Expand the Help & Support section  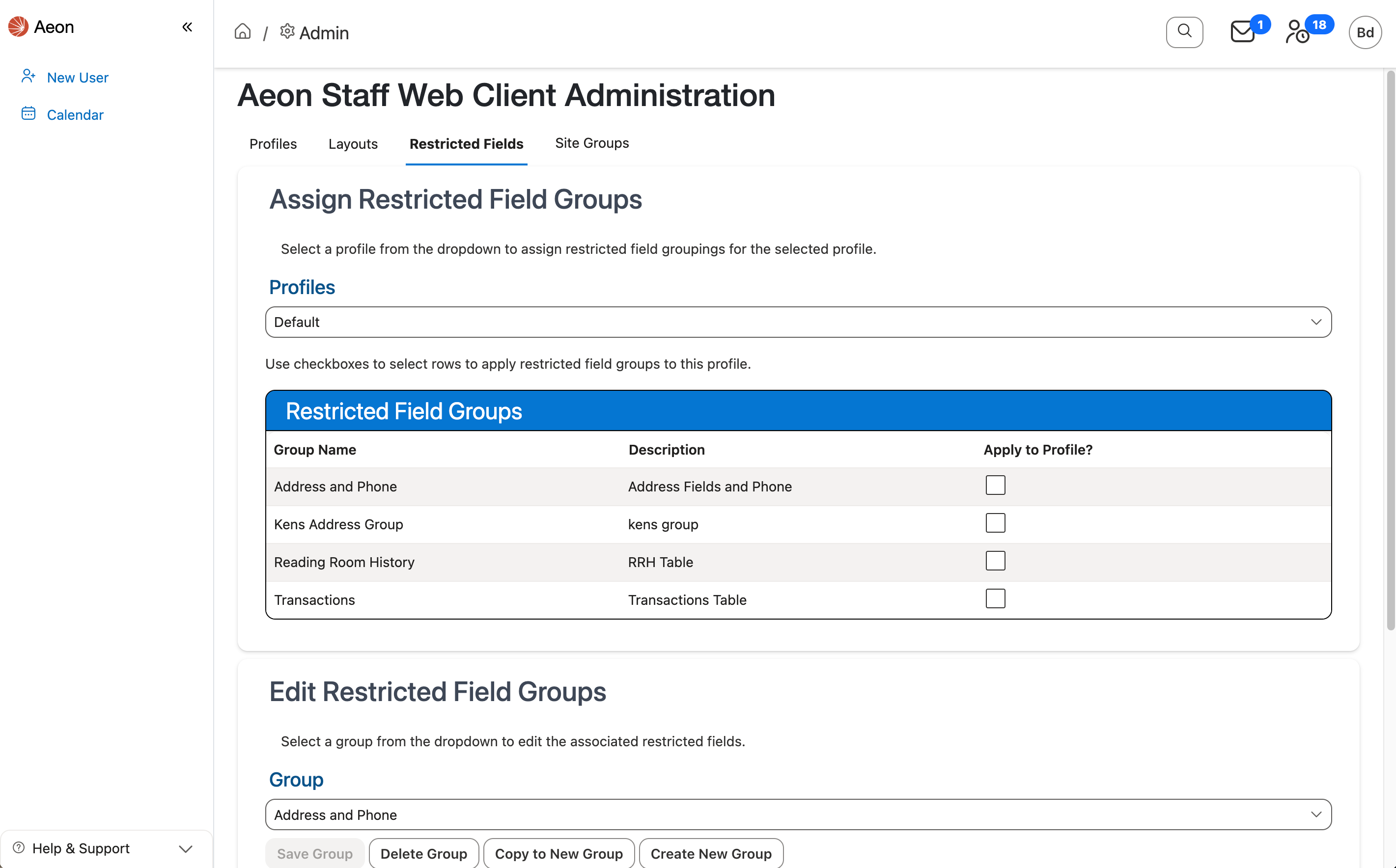[x=185, y=848]
